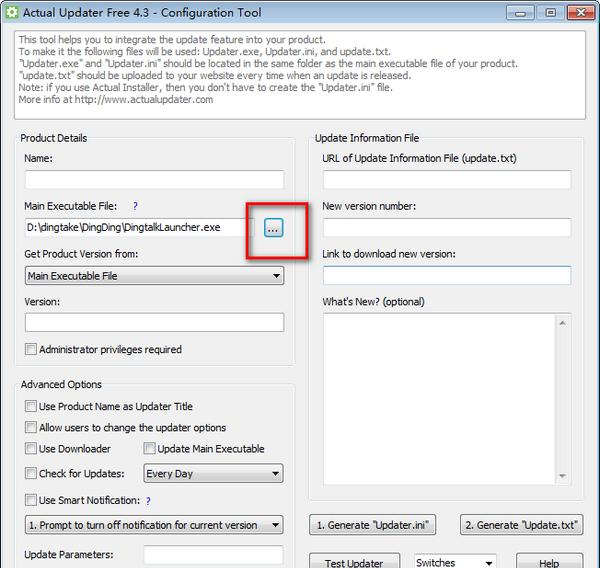
Task: Click the Actual Updater app icon in title bar
Action: [x=11, y=12]
